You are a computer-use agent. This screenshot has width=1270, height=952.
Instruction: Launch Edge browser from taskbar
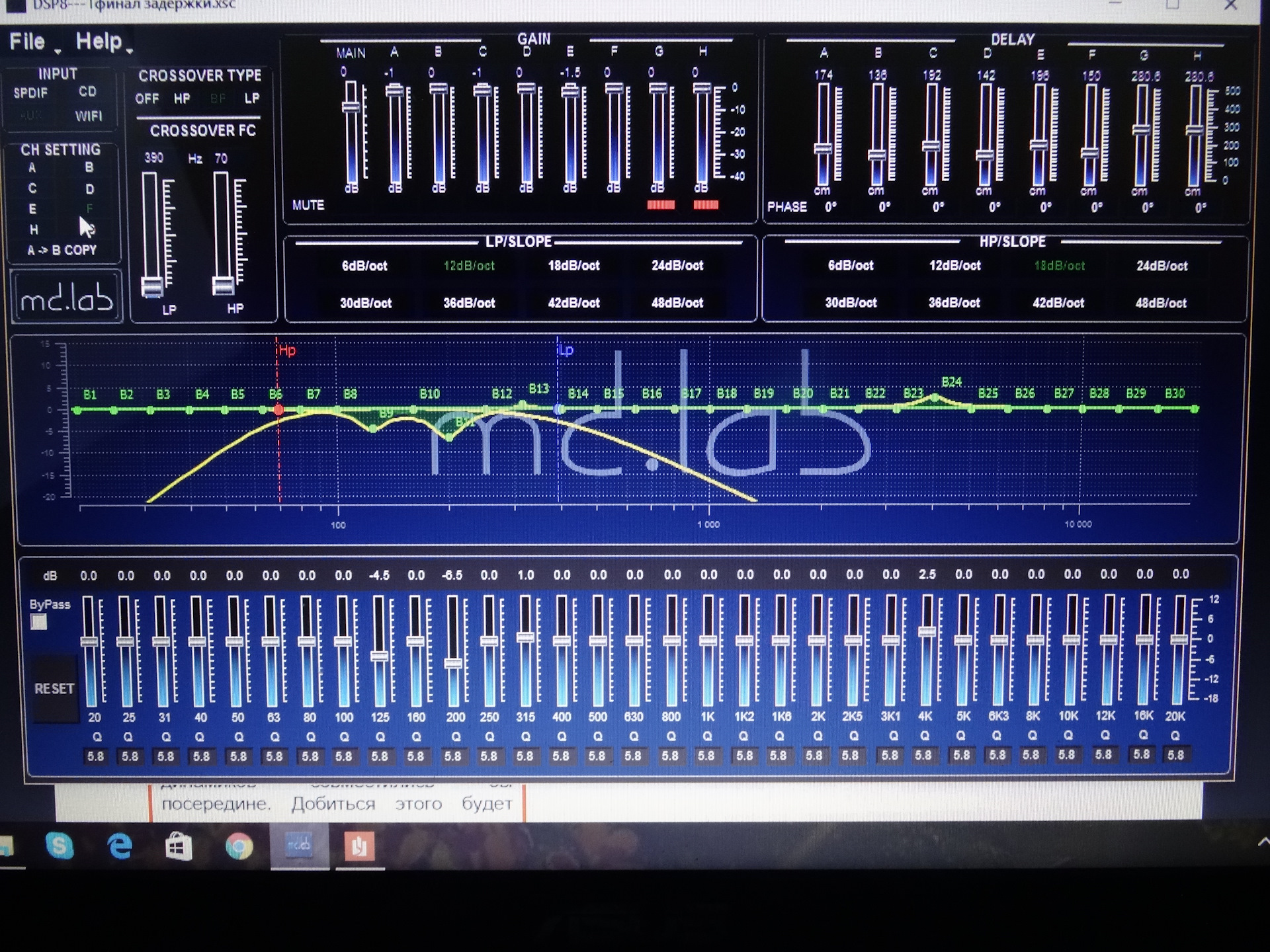120,846
